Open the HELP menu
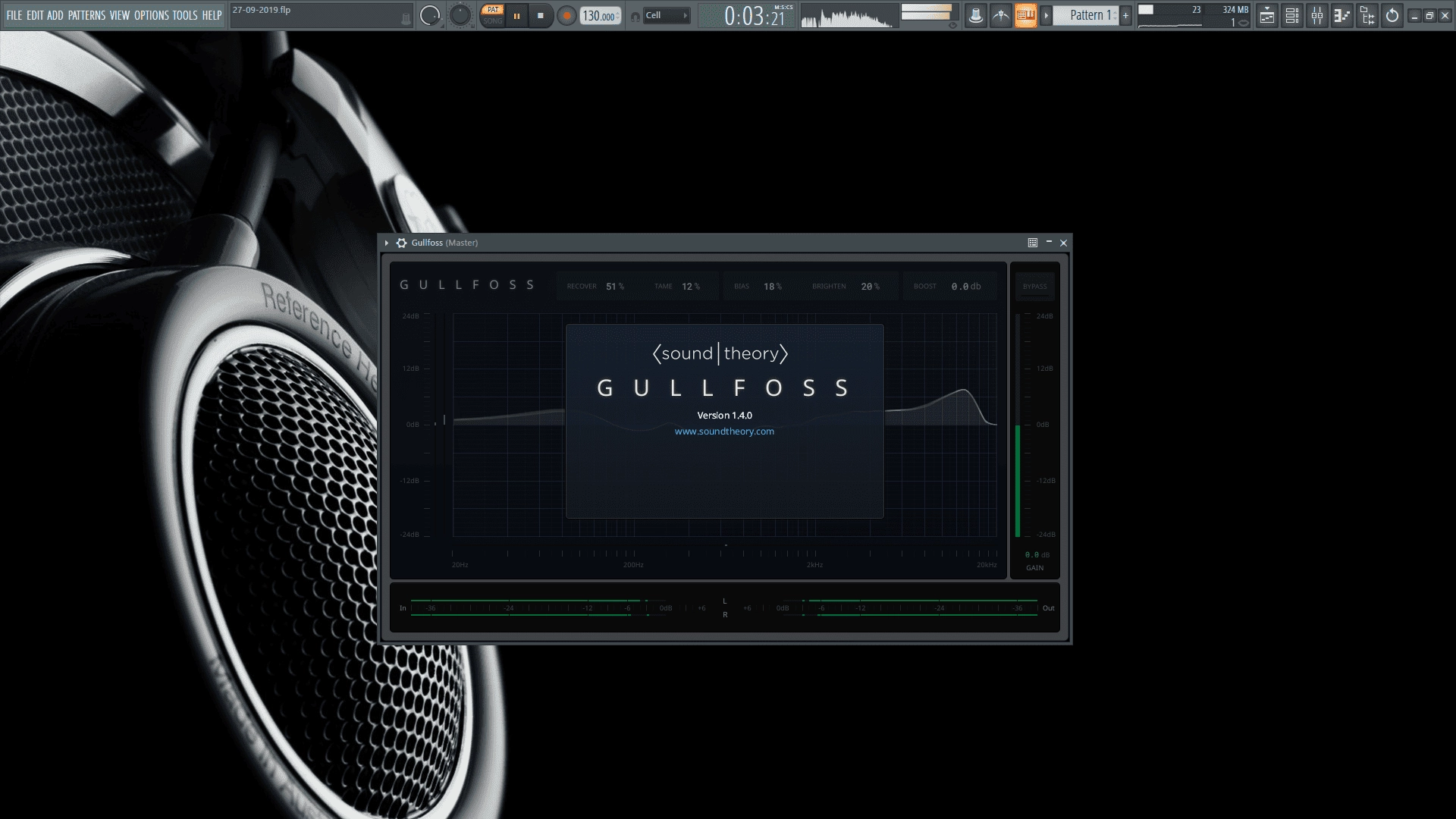This screenshot has width=1456, height=819. [x=212, y=15]
